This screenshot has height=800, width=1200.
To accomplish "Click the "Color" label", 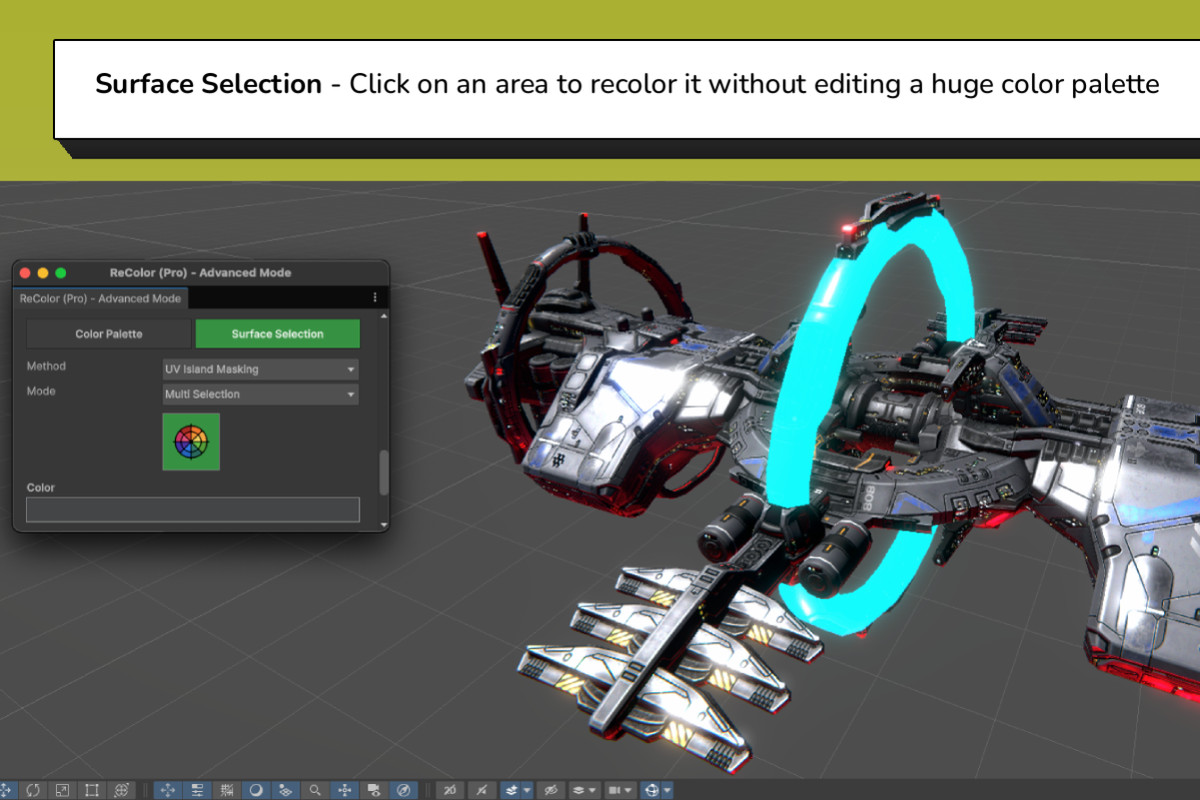I will pyautogui.click(x=41, y=488).
